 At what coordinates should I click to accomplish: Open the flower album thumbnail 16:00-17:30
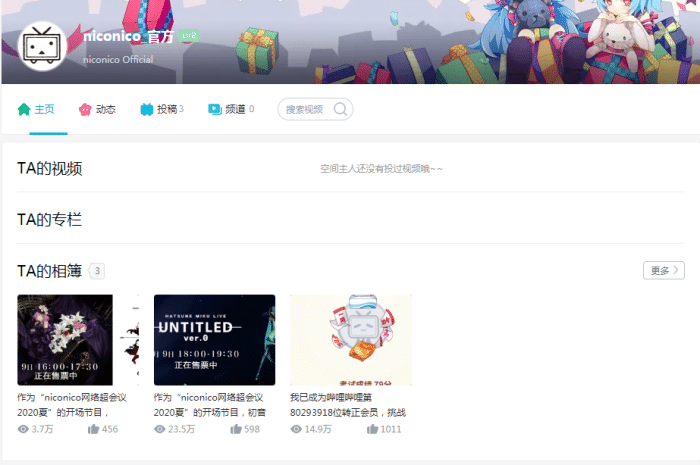(x=78, y=340)
